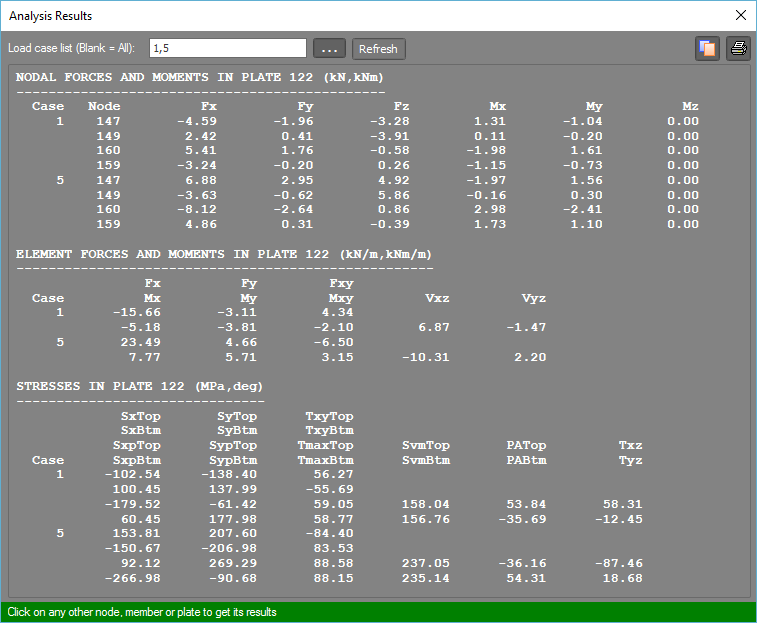
Task: Click the load case list input field
Action: pos(228,48)
